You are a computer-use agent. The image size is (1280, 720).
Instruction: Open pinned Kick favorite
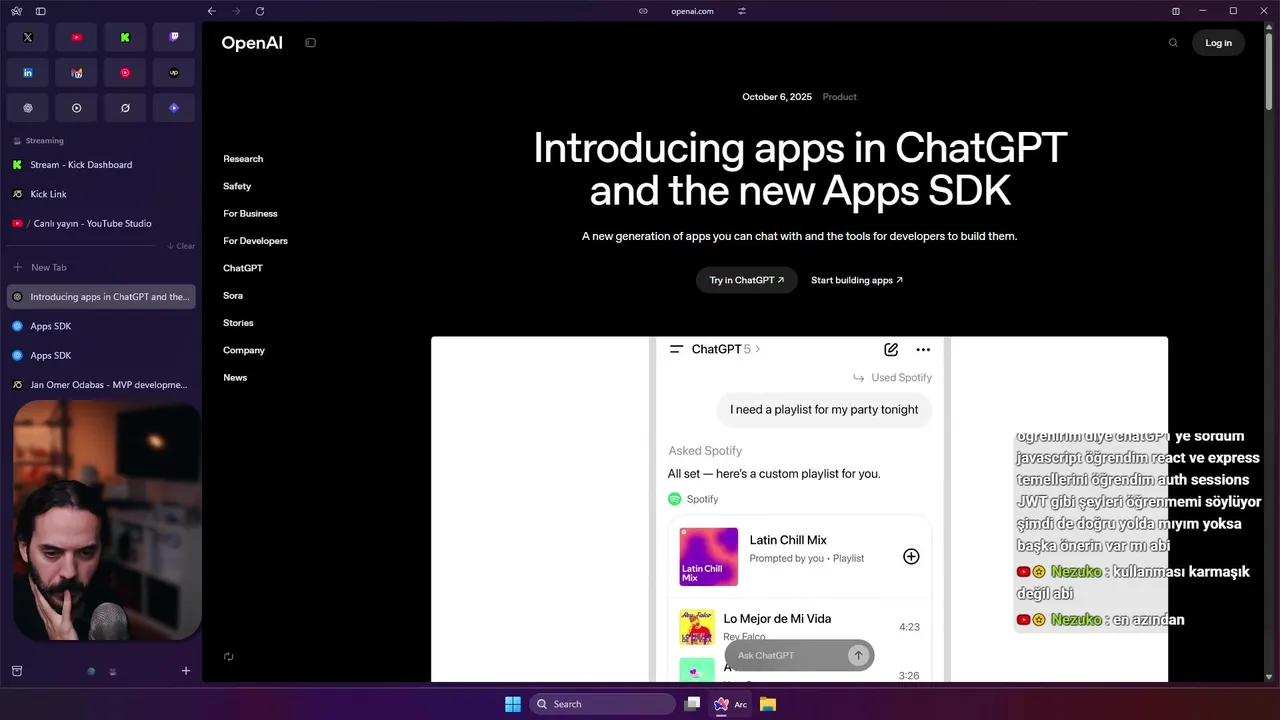[125, 37]
